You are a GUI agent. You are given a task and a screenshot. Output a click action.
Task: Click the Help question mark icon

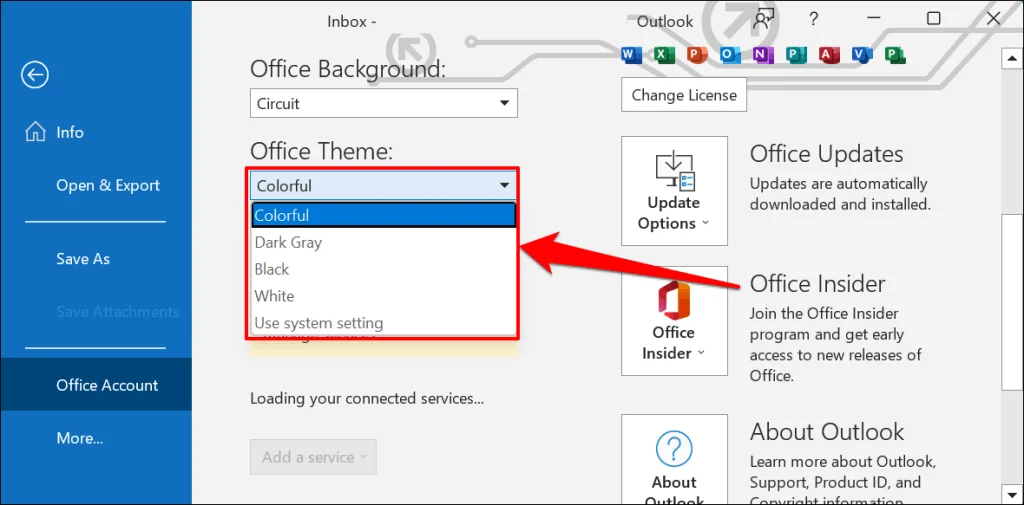tap(814, 19)
